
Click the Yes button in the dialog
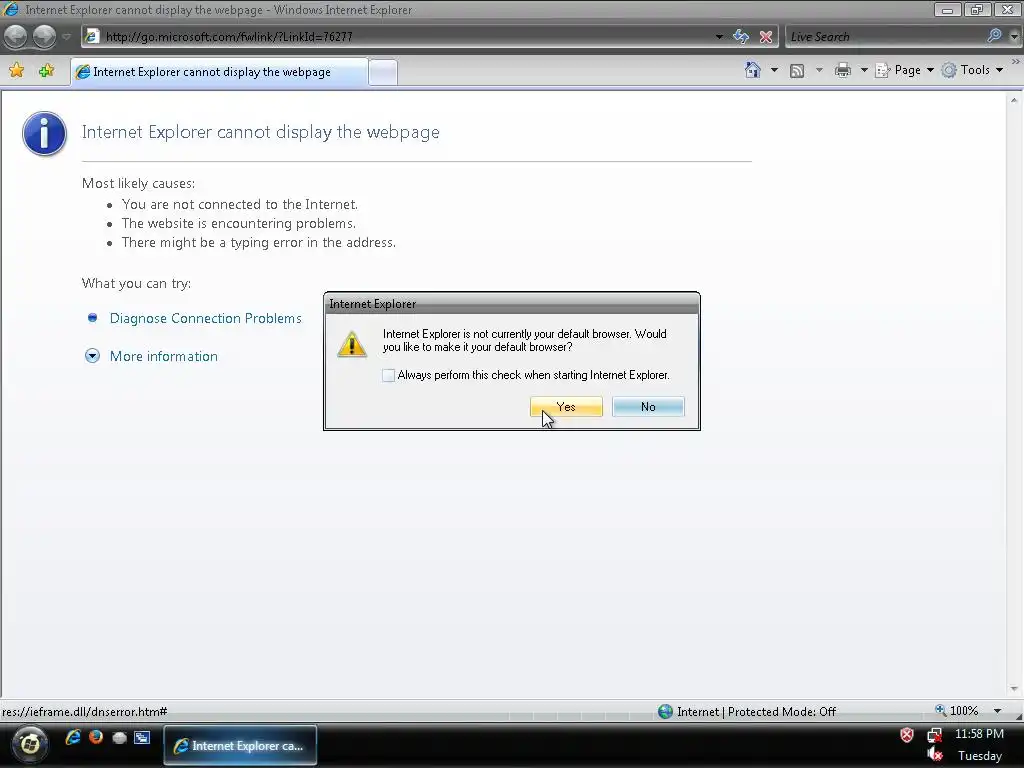[x=566, y=406]
